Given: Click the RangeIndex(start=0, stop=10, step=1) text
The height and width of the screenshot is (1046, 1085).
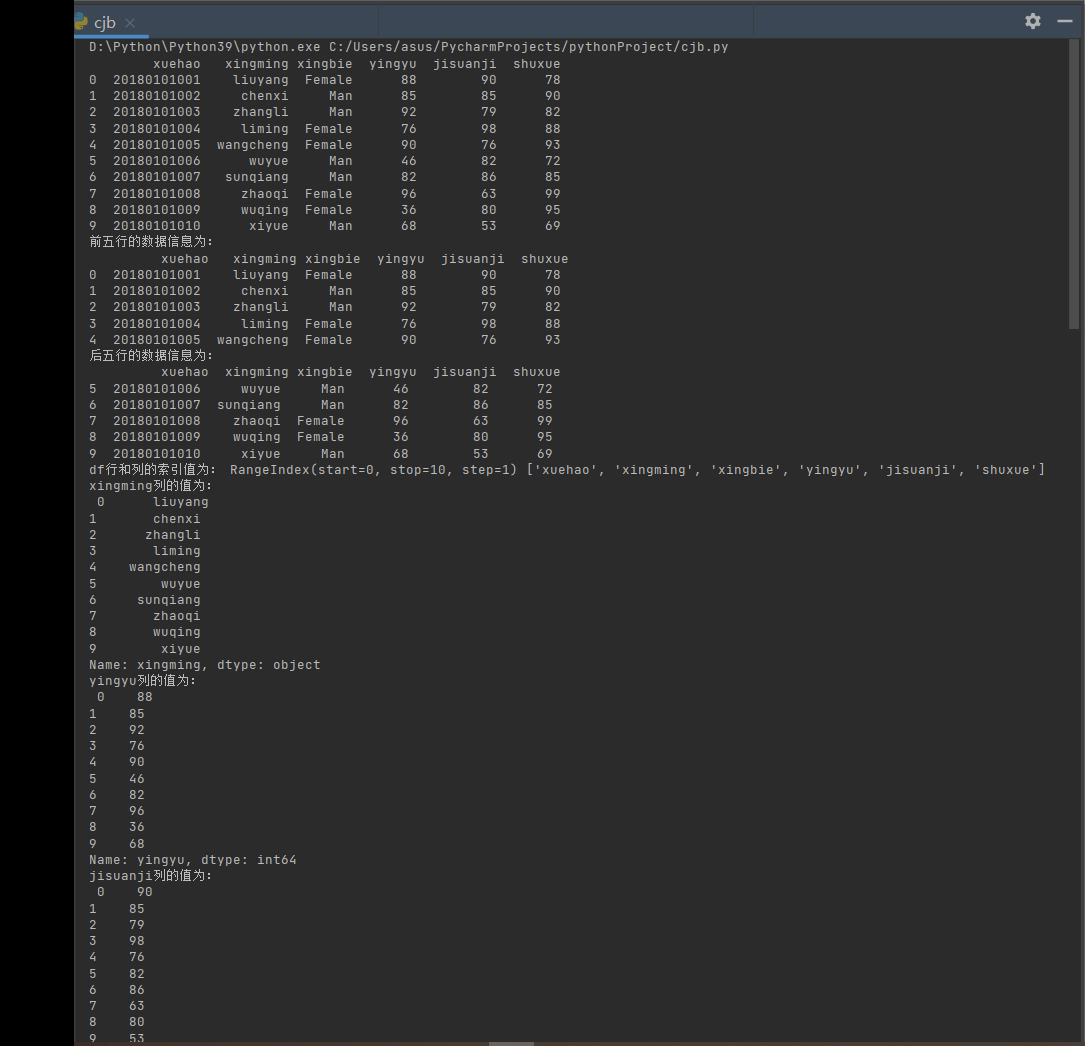Looking at the screenshot, I should click(374, 470).
